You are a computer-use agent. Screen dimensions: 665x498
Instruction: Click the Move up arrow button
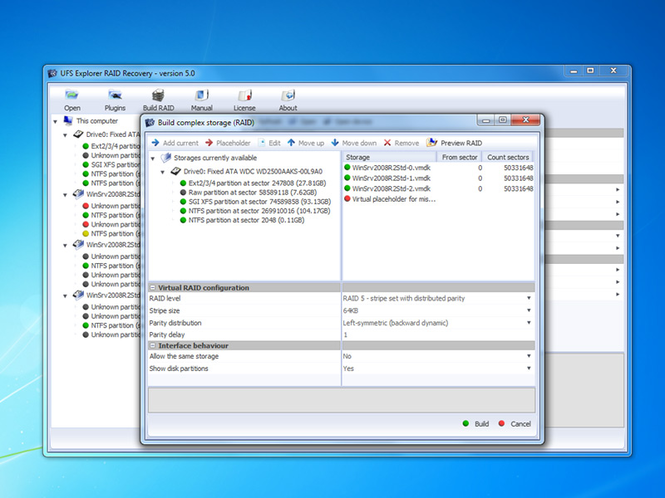point(305,143)
